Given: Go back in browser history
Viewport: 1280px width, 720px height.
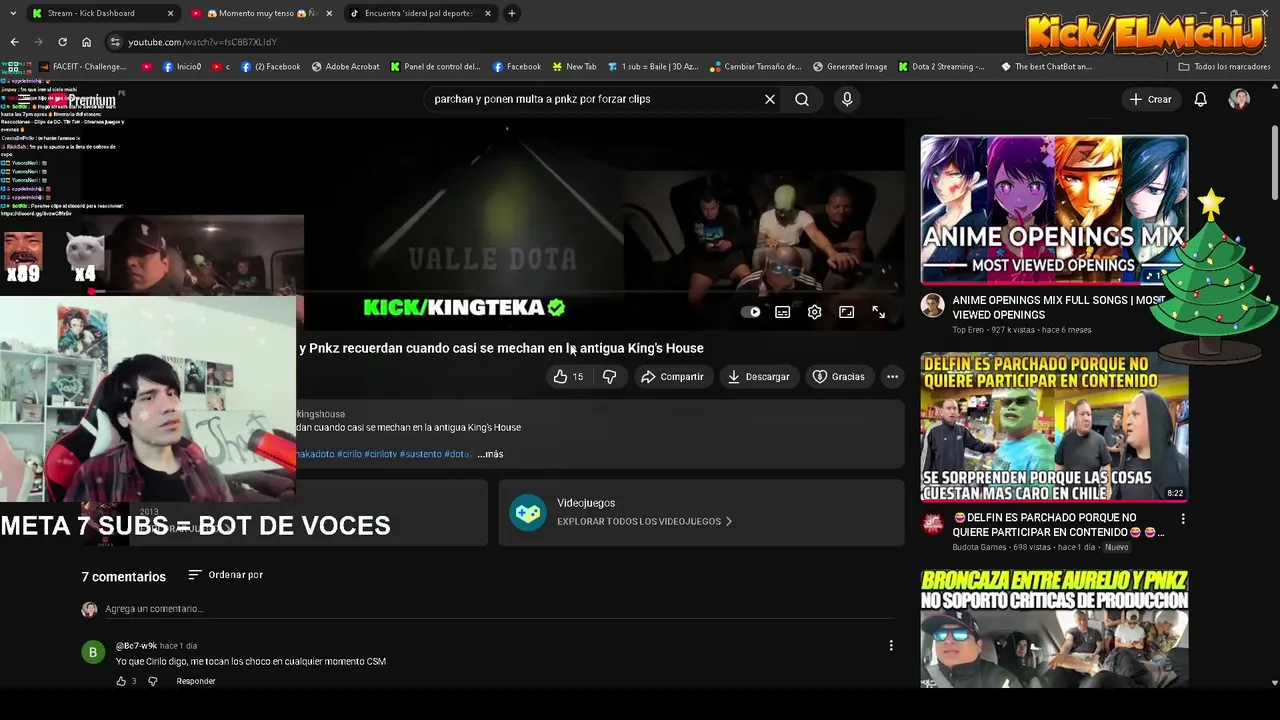Looking at the screenshot, I should pyautogui.click(x=14, y=42).
